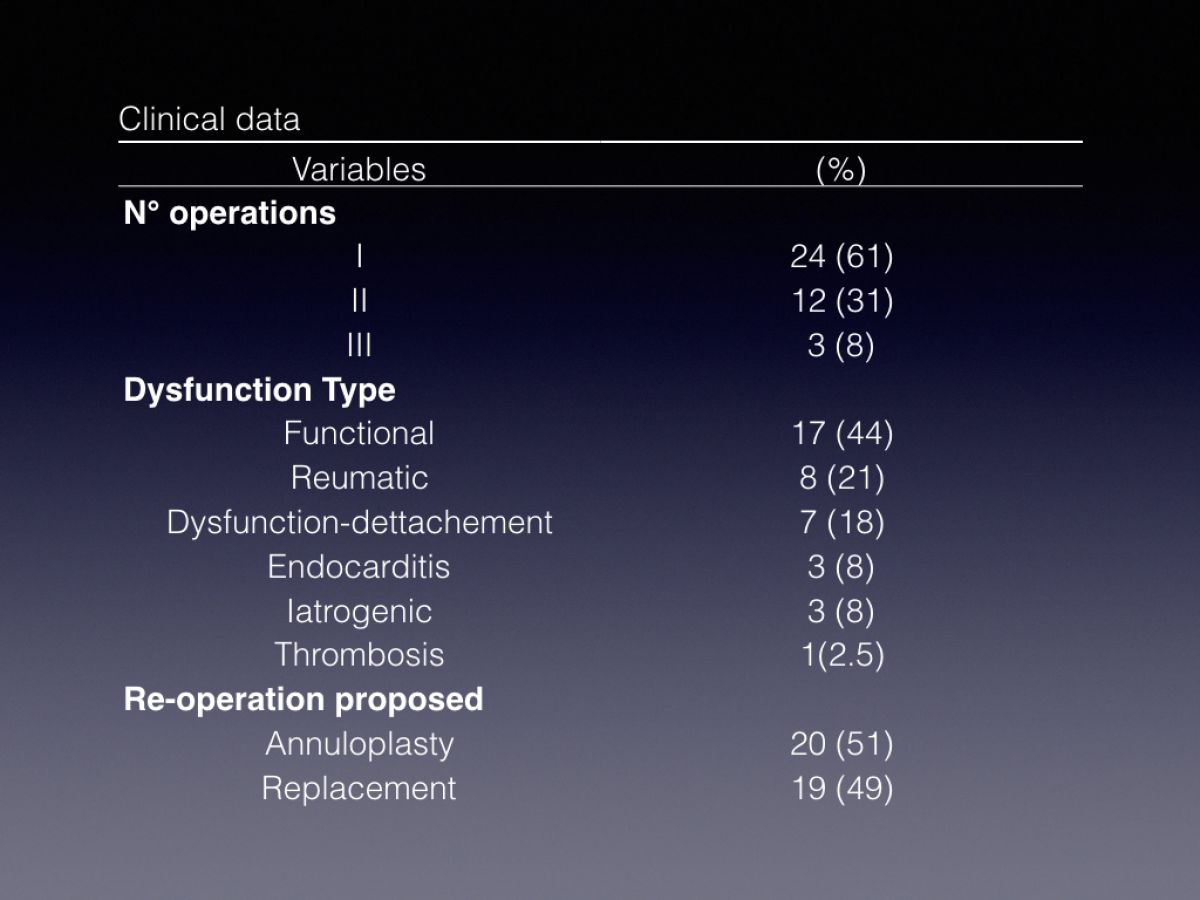Select the '(%)' column header
Screen dimensions: 1200x900
click(841, 170)
